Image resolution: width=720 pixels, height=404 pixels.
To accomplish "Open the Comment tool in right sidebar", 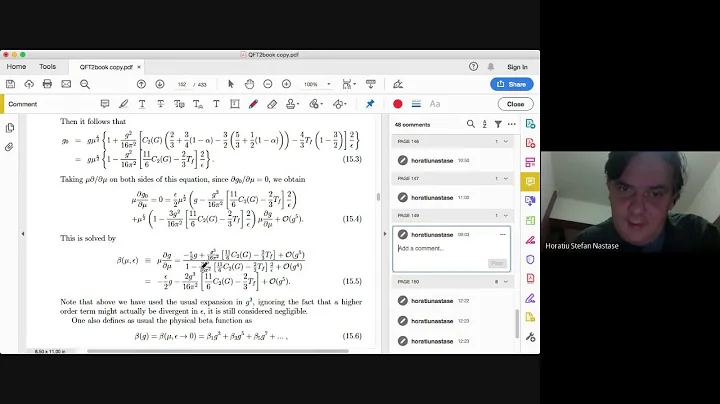I will 530,182.
